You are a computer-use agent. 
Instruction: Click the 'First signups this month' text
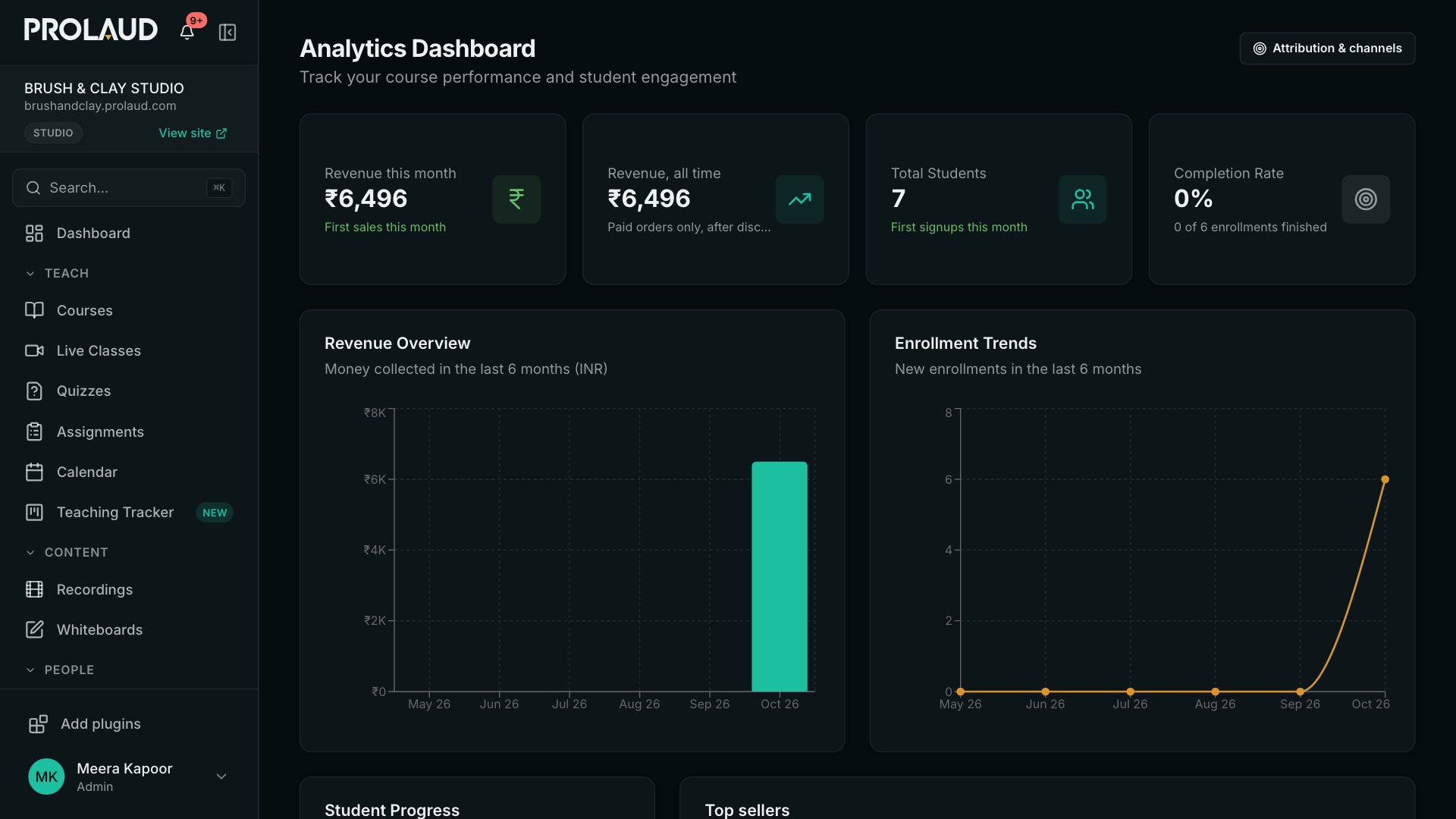pos(959,227)
